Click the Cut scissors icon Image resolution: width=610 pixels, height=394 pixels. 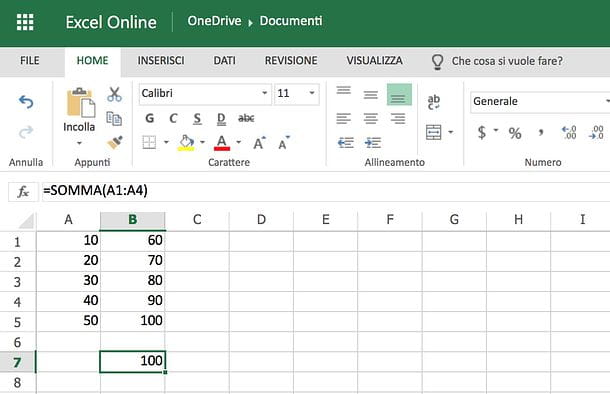click(114, 94)
